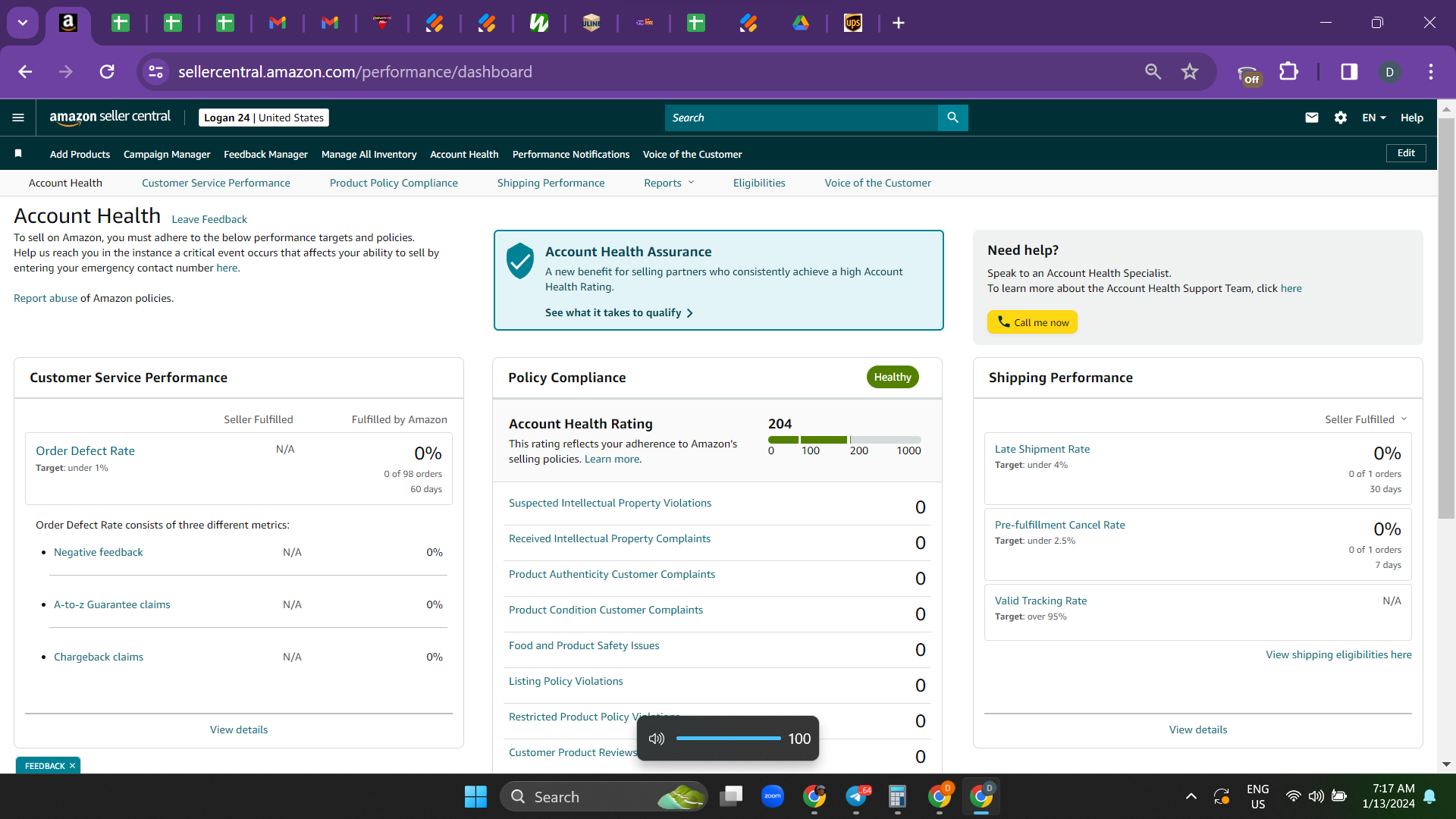This screenshot has width=1456, height=819.
Task: Open the settings gear icon
Action: pyautogui.click(x=1341, y=118)
